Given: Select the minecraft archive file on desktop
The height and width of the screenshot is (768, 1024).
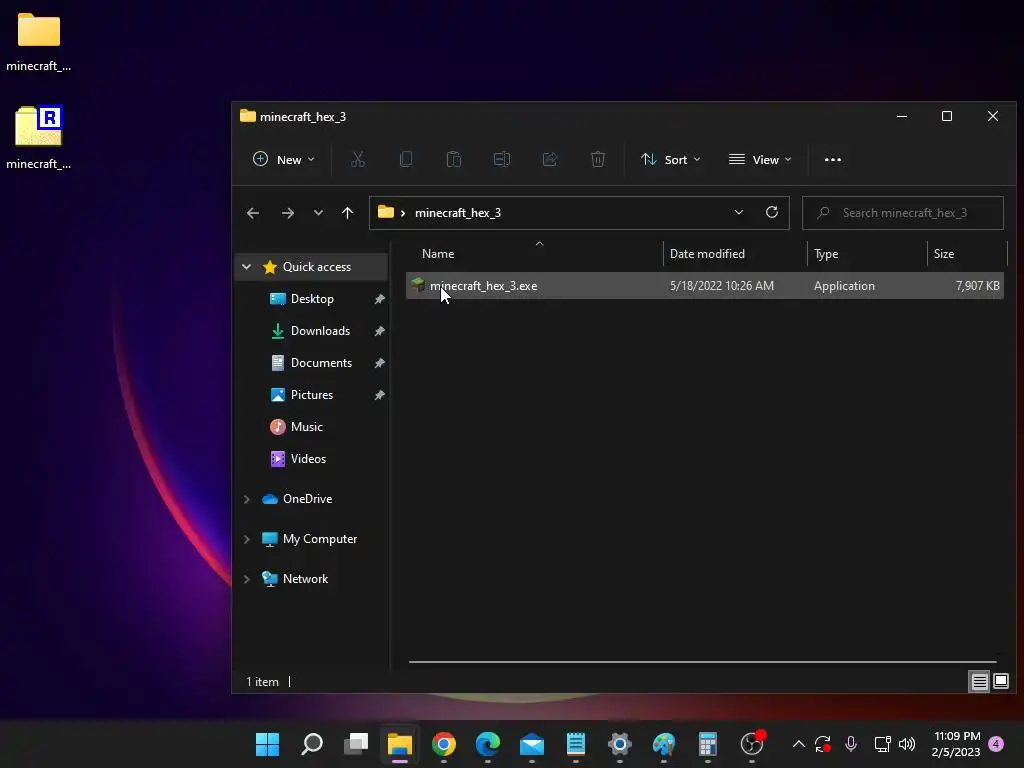Looking at the screenshot, I should [x=39, y=138].
